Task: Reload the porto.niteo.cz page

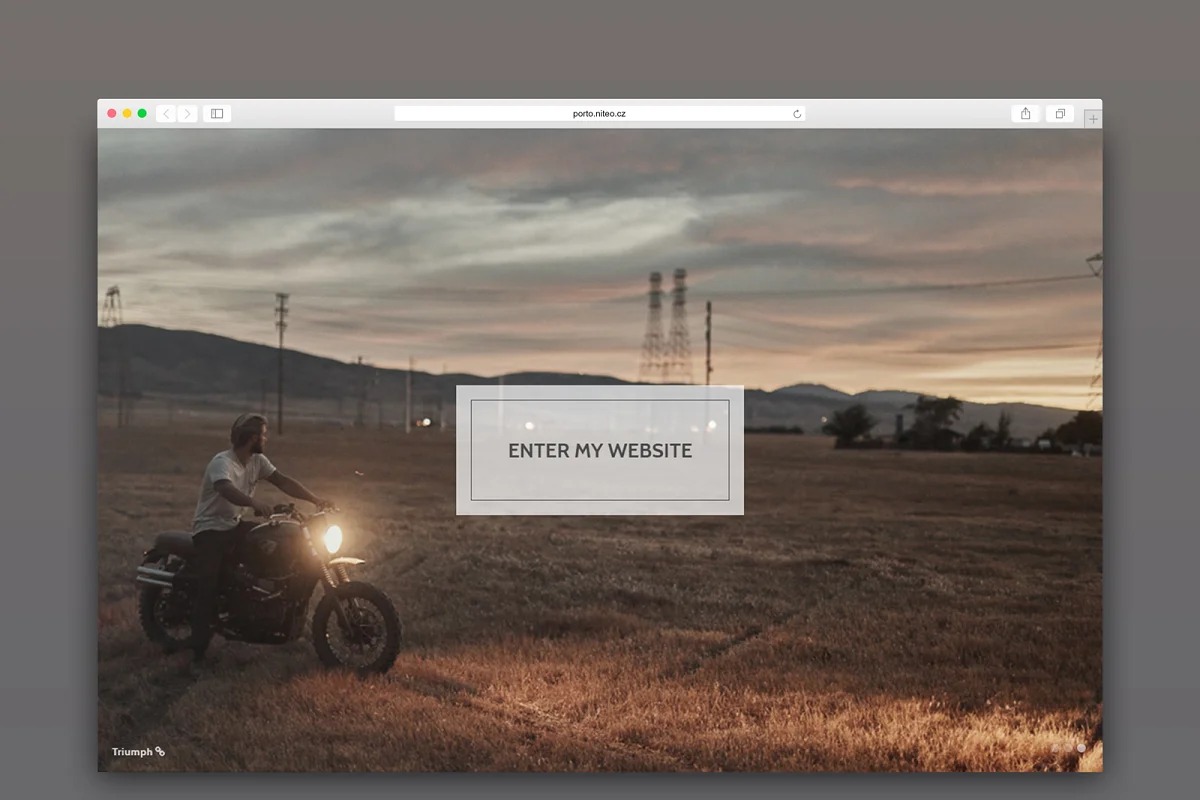Action: pos(797,114)
